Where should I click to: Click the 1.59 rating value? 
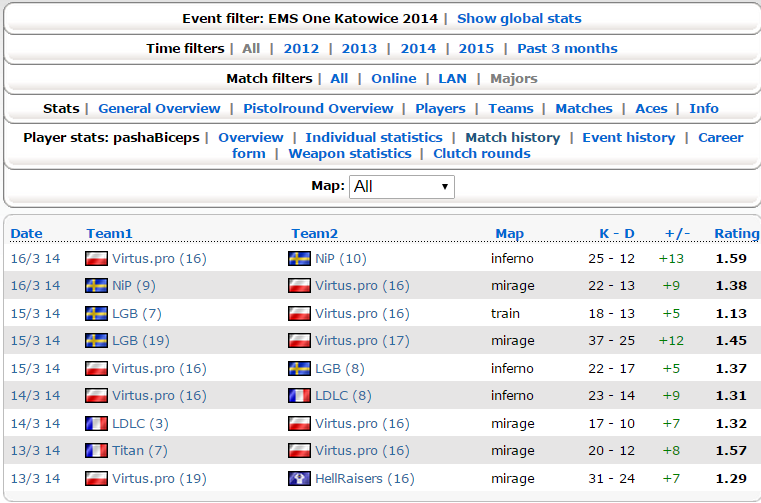click(x=731, y=258)
